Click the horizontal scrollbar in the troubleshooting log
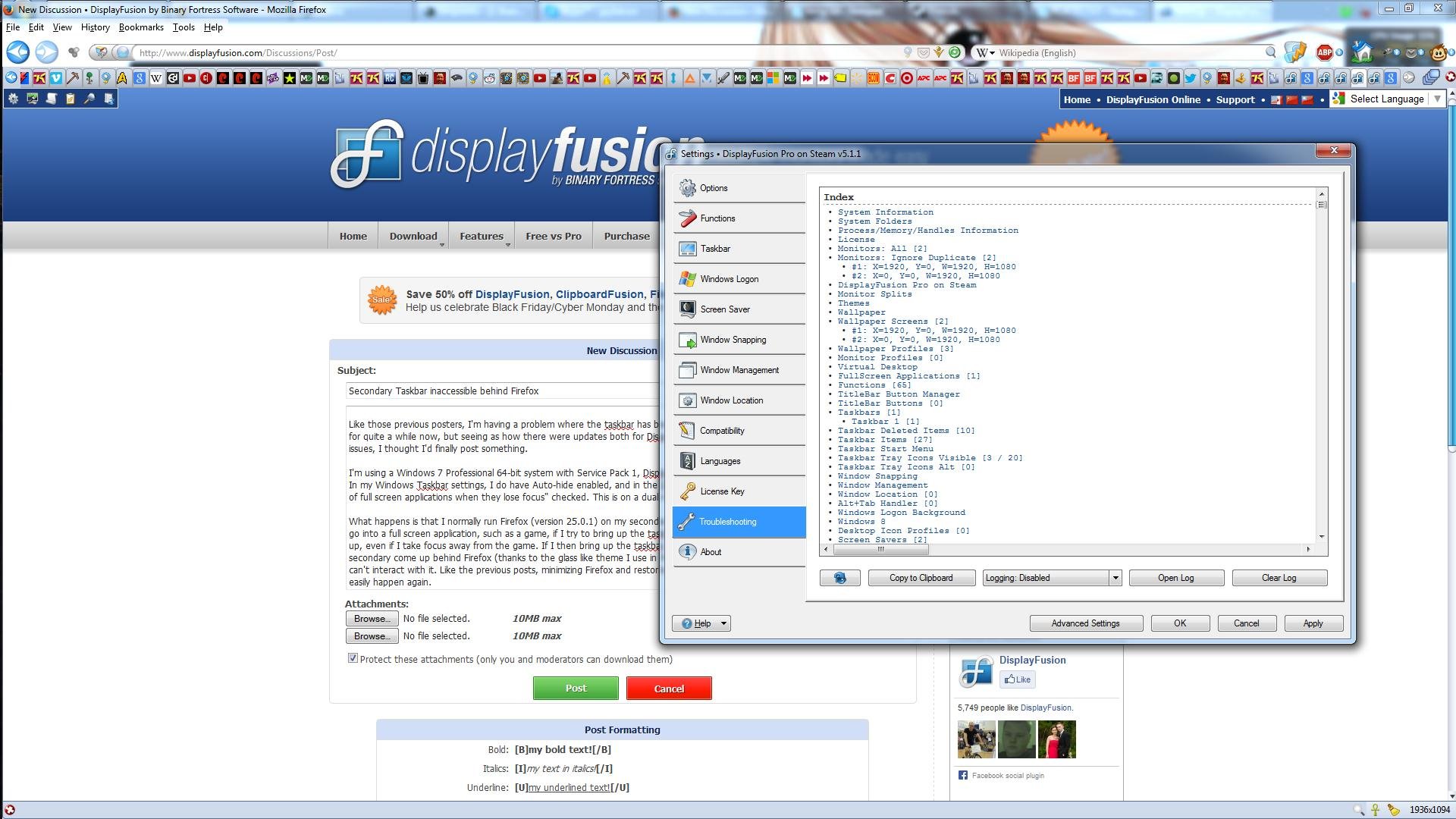The height and width of the screenshot is (819, 1456). pos(880,549)
